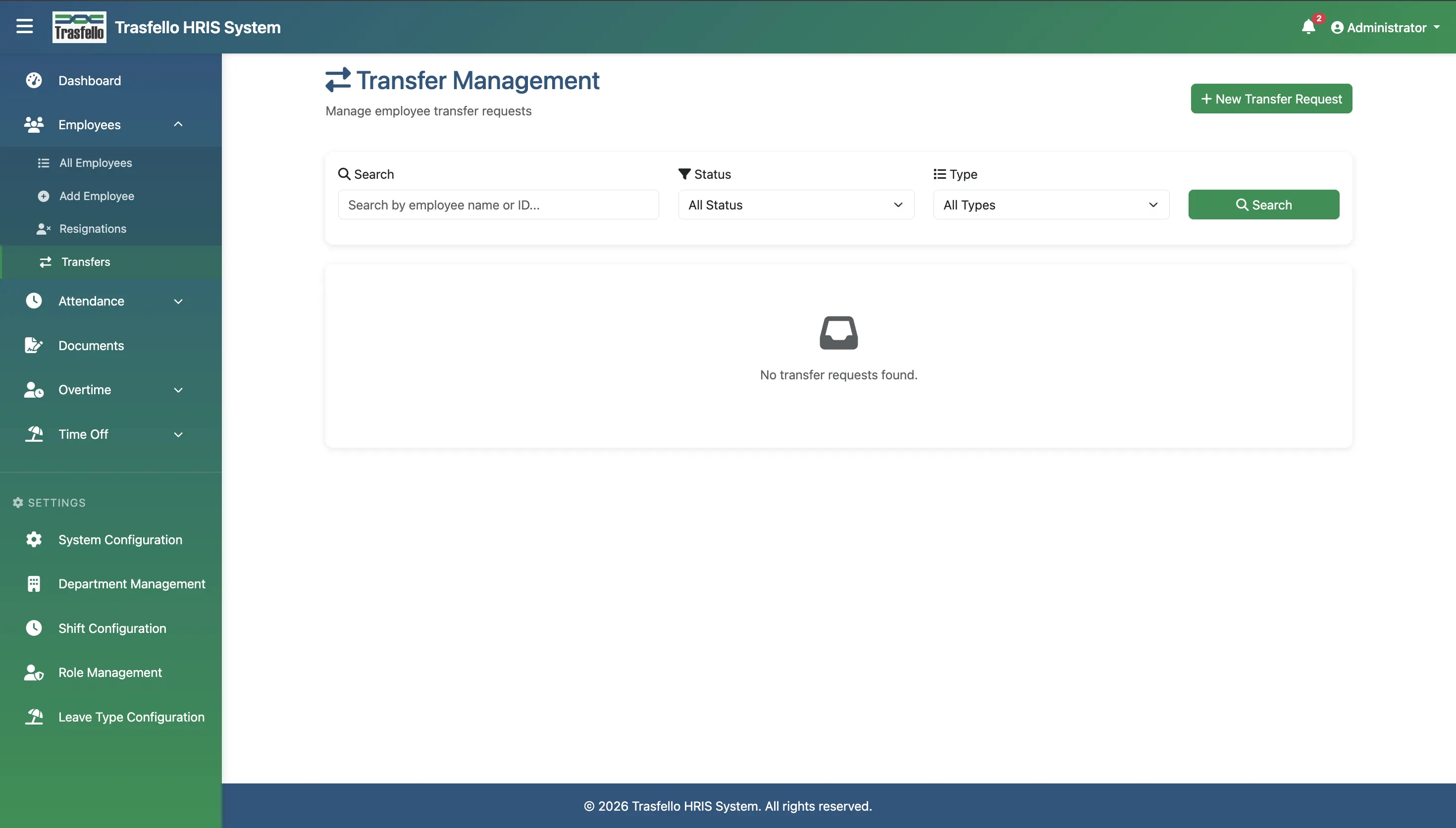Open the Administrator user dropdown
The height and width of the screenshot is (828, 1456).
click(x=1386, y=27)
